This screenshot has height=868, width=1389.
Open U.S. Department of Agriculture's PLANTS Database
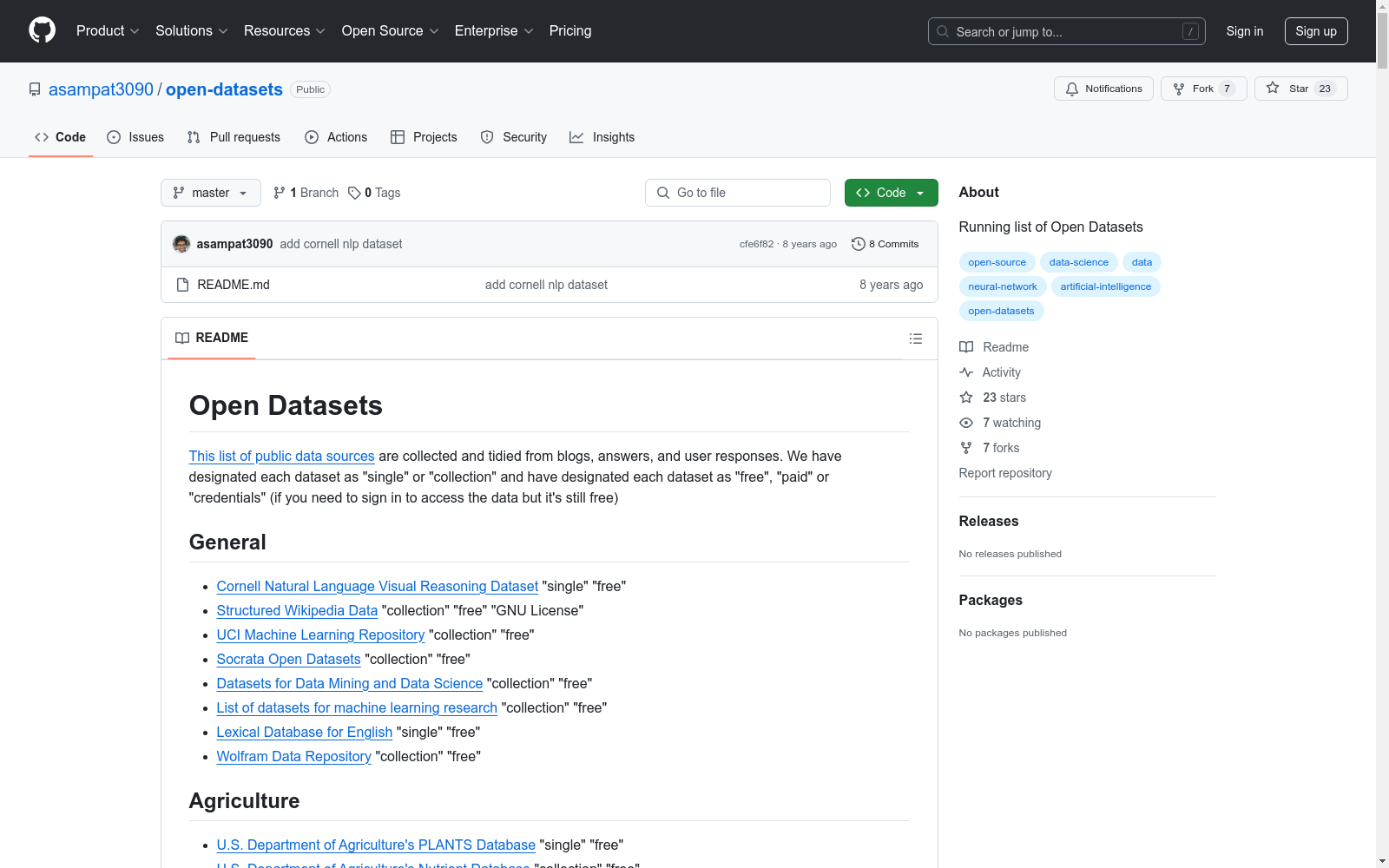pyautogui.click(x=376, y=845)
